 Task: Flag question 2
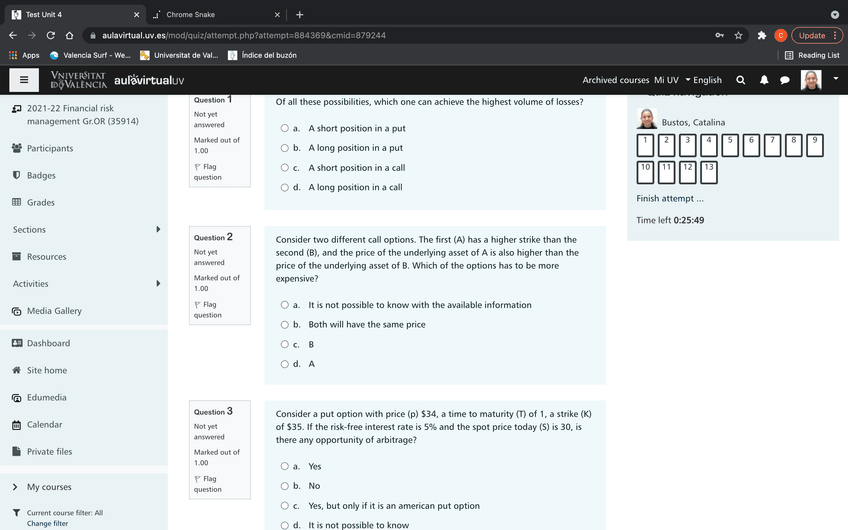208,310
